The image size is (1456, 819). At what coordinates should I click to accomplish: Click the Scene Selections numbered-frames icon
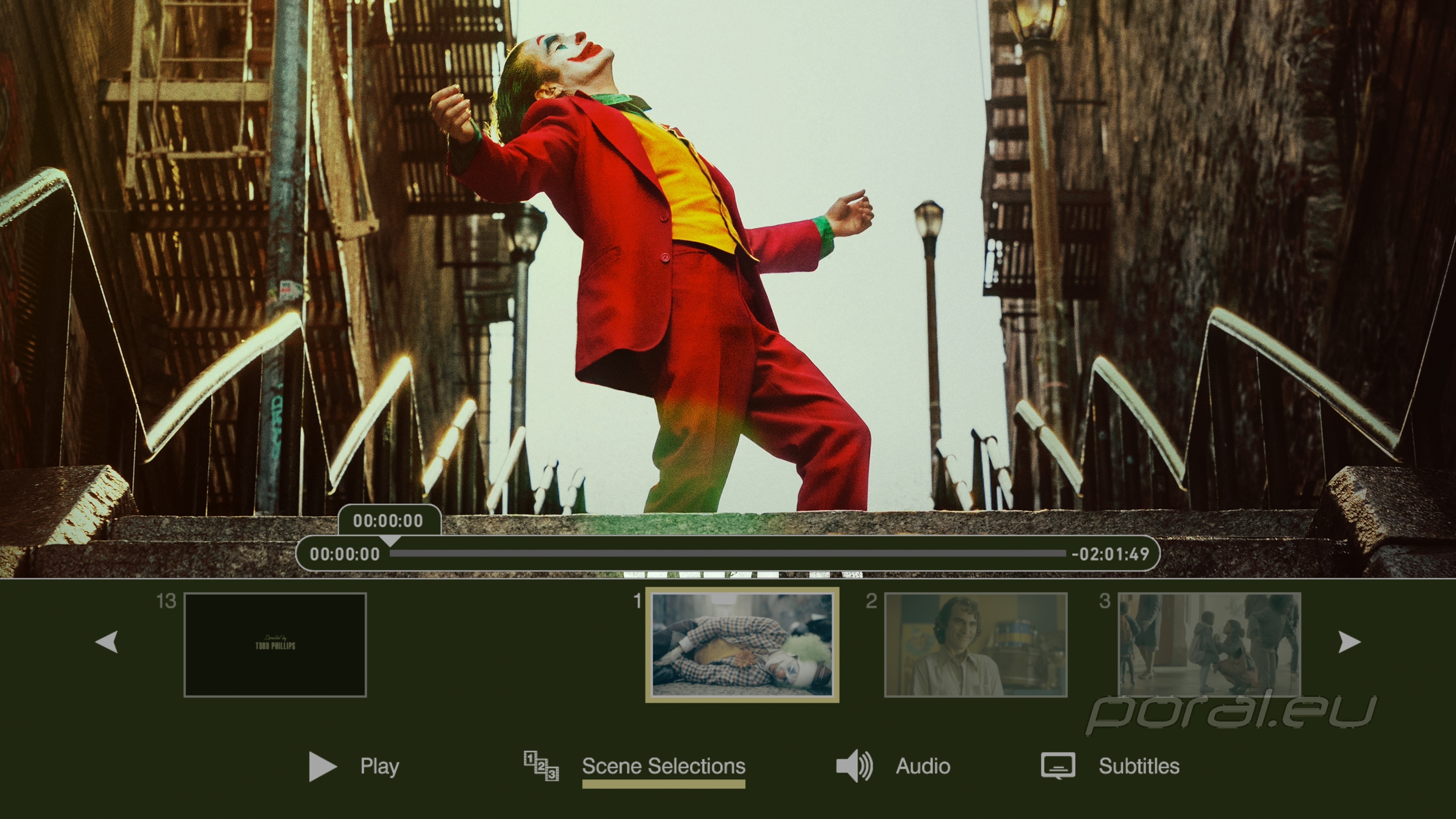541,766
